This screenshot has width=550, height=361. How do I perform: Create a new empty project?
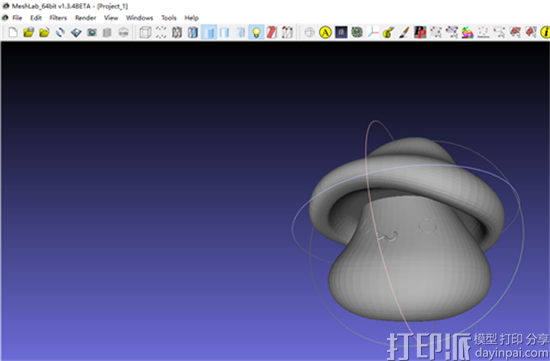(13, 33)
